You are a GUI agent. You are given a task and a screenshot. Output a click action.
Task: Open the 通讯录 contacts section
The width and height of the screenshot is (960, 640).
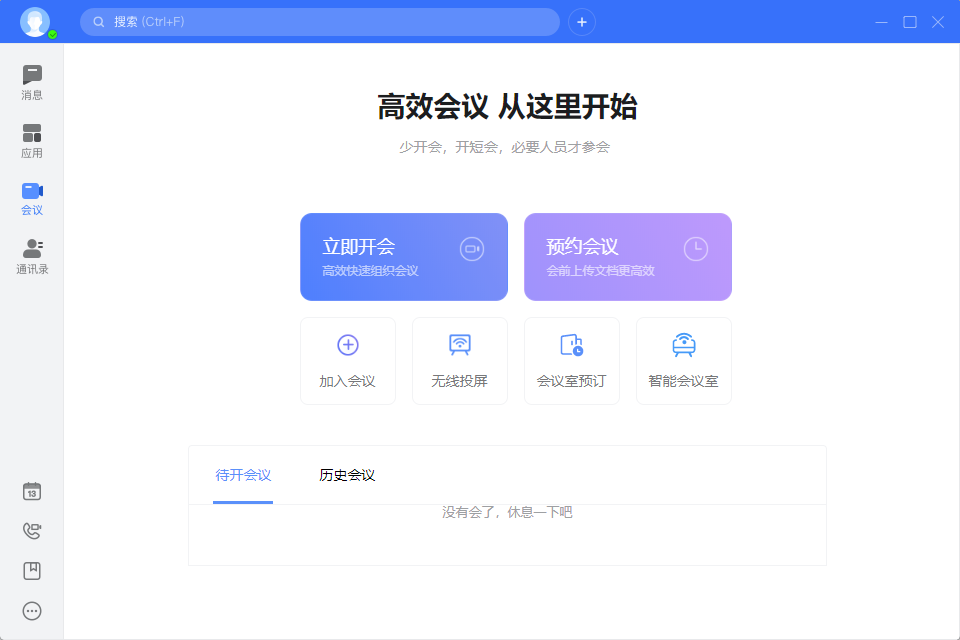coord(32,256)
